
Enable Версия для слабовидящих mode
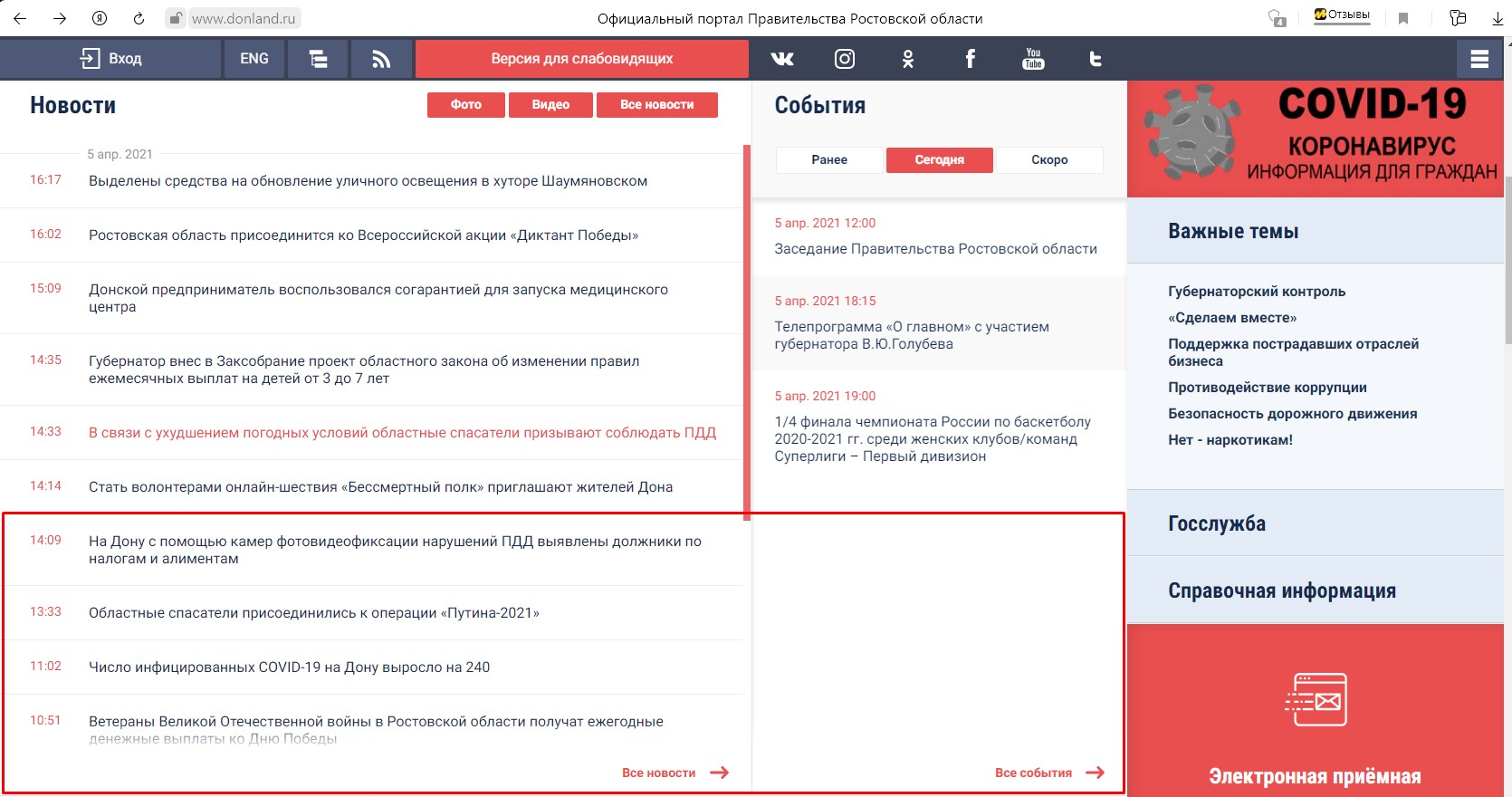581,59
